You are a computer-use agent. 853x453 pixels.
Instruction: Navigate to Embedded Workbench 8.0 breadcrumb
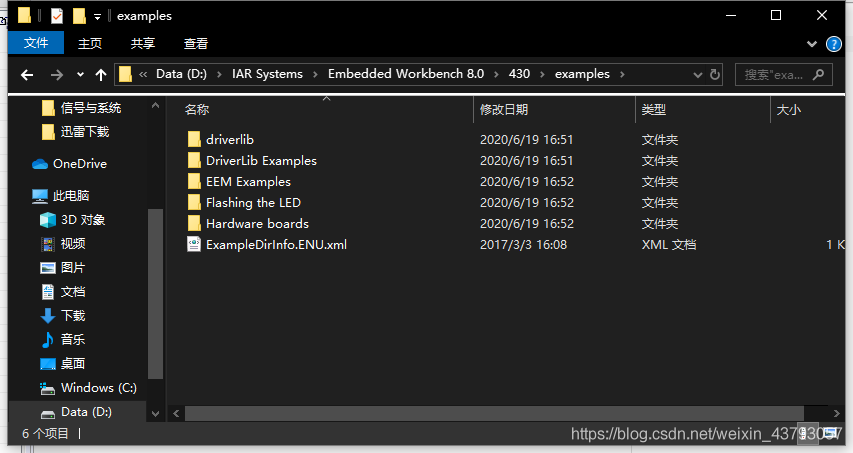click(x=406, y=74)
